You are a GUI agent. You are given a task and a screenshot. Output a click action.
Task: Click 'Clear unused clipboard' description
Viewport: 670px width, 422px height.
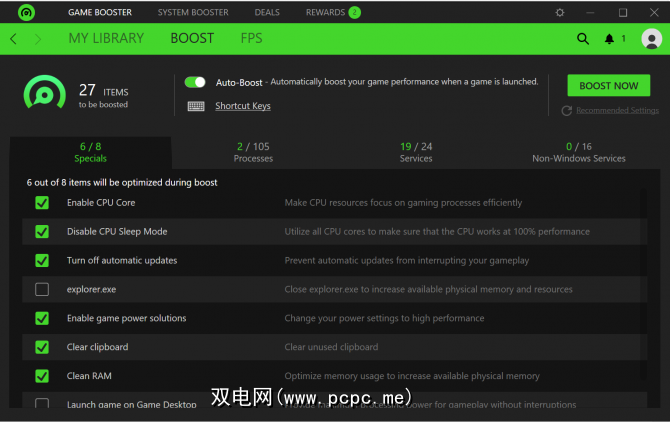[x=331, y=347]
